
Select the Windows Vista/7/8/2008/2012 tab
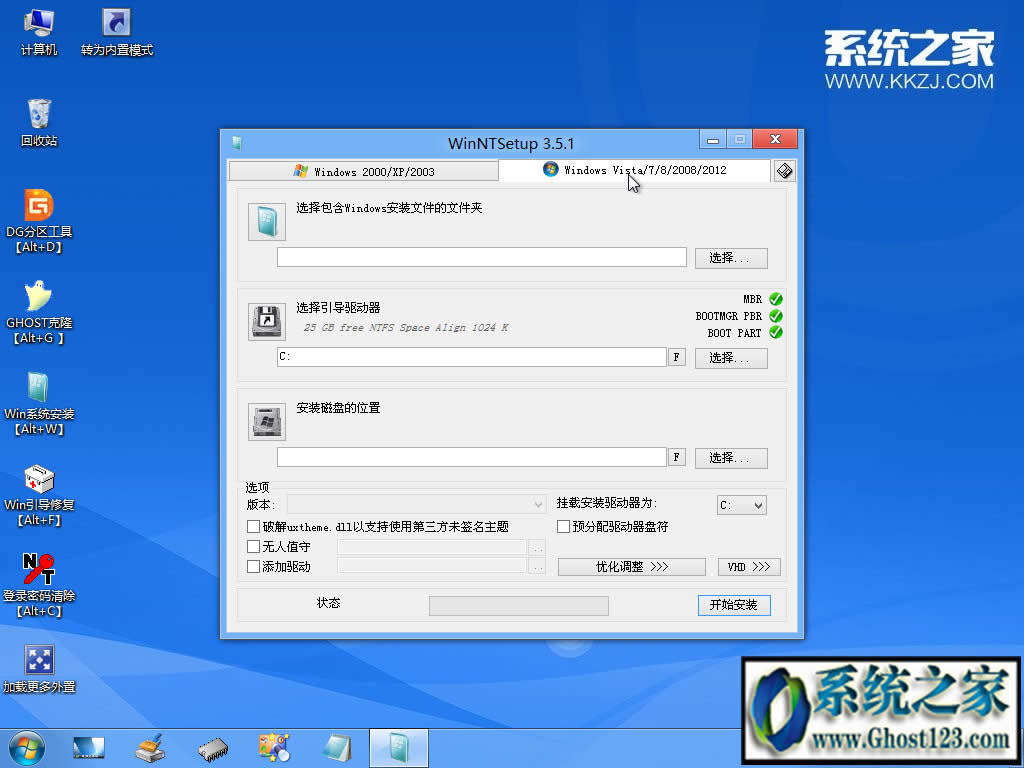tap(634, 170)
